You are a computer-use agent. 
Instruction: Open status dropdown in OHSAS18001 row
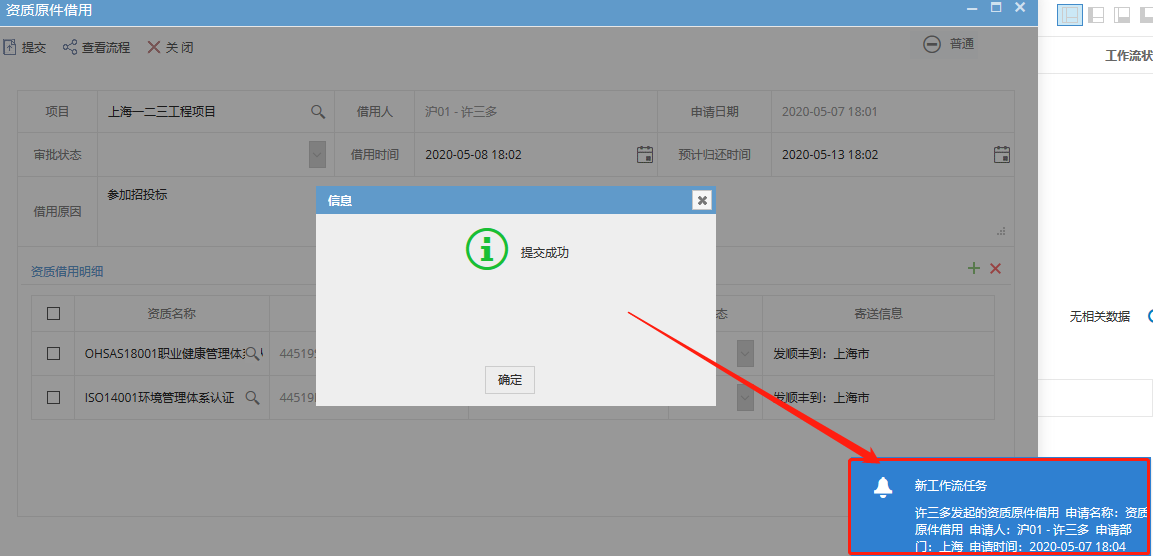tap(746, 353)
